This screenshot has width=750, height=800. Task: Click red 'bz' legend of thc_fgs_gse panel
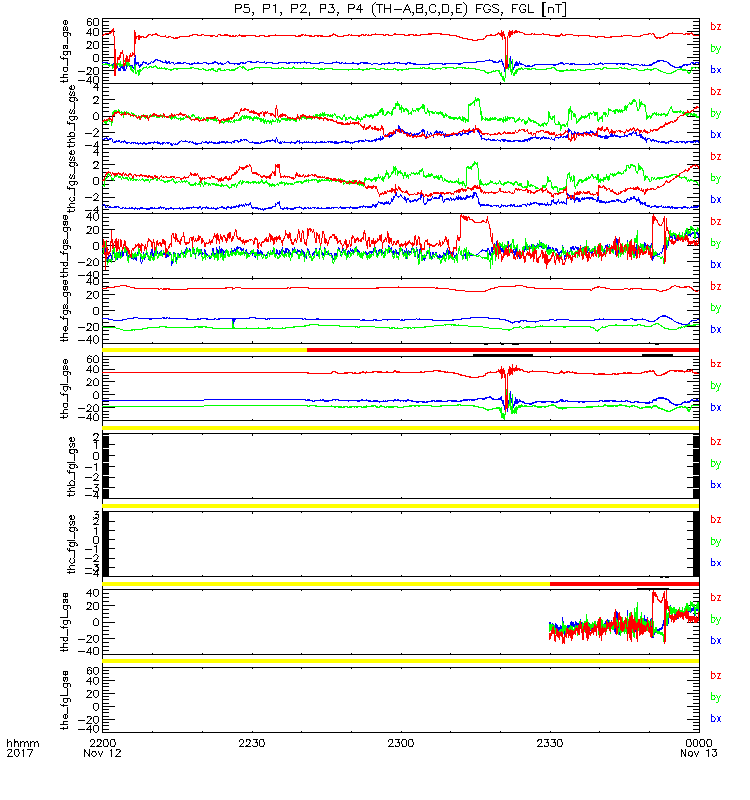(716, 156)
